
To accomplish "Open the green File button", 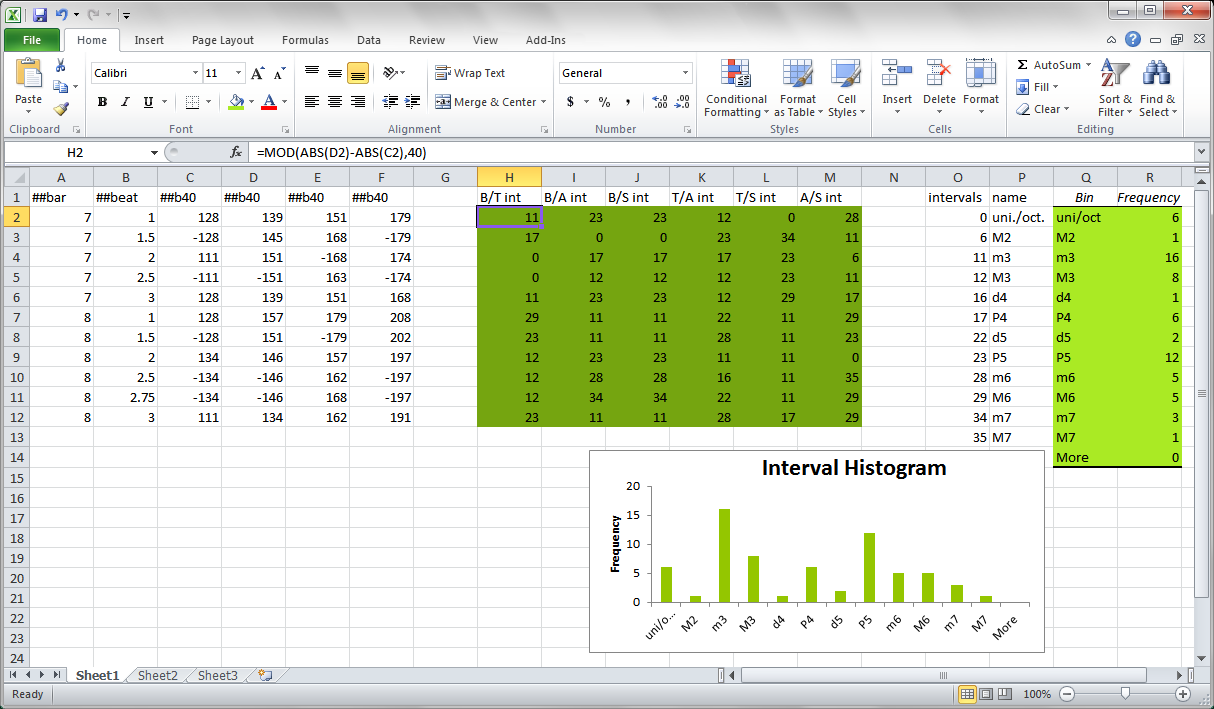I will pyautogui.click(x=31, y=40).
